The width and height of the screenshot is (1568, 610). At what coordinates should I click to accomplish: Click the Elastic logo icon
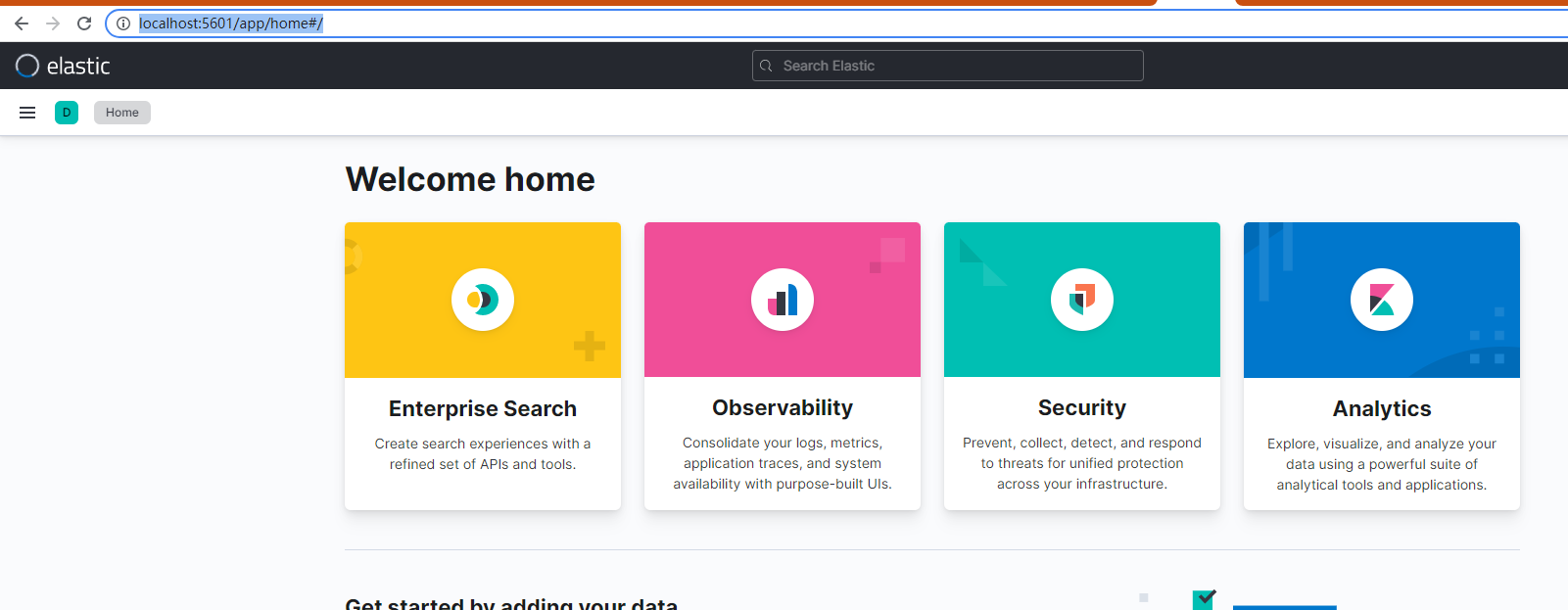click(27, 66)
